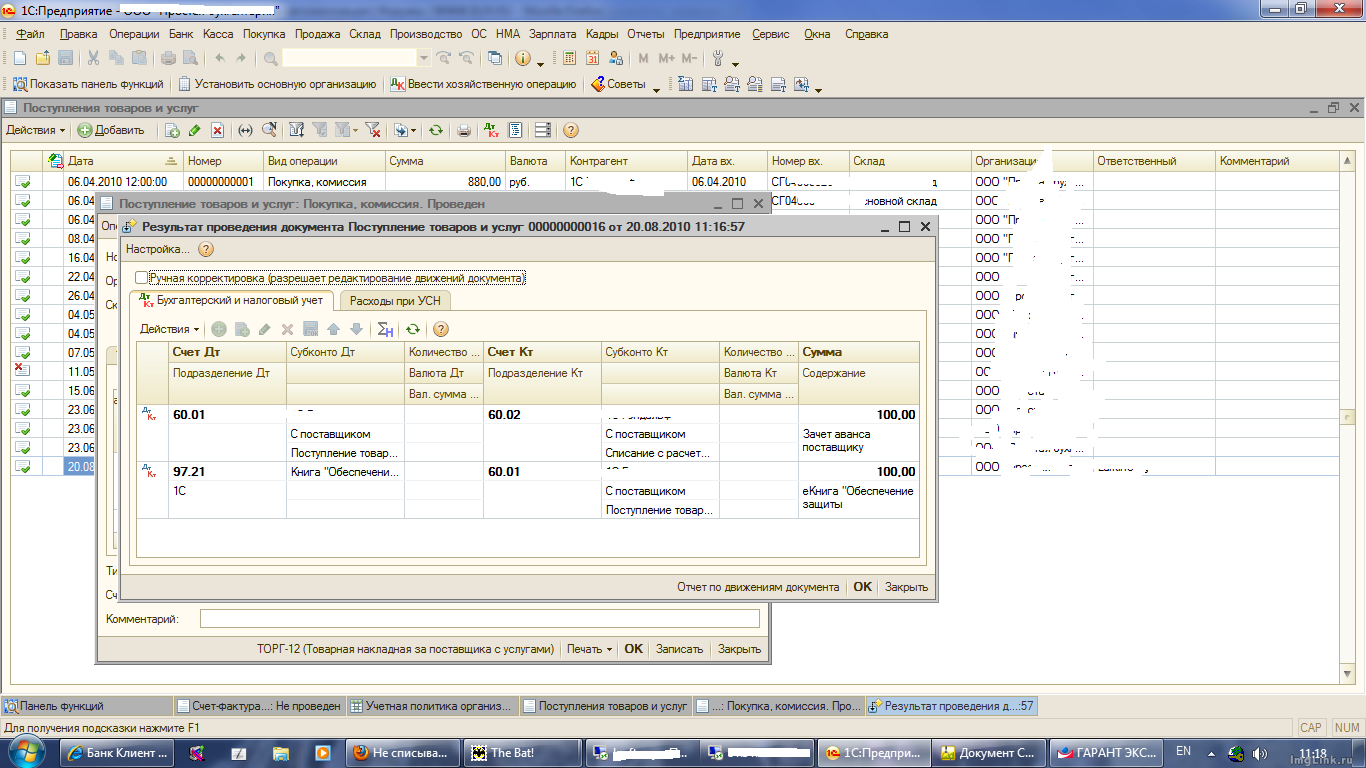Click the Дт/Кт posting result icon in list toolbar
1366x768 pixels.
point(491,130)
